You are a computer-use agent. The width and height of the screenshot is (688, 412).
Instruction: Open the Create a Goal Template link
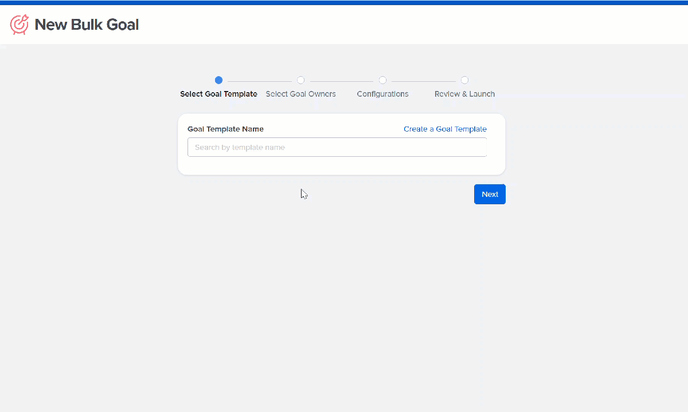tap(445, 129)
